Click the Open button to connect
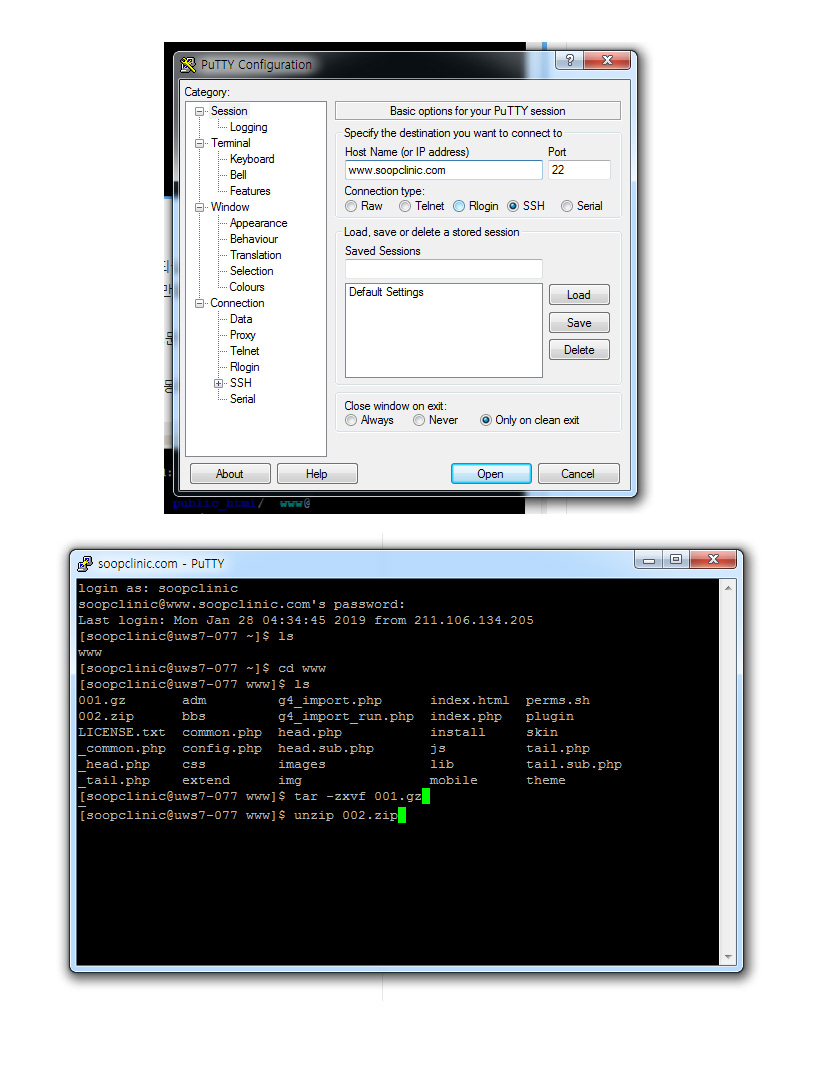 [x=490, y=474]
